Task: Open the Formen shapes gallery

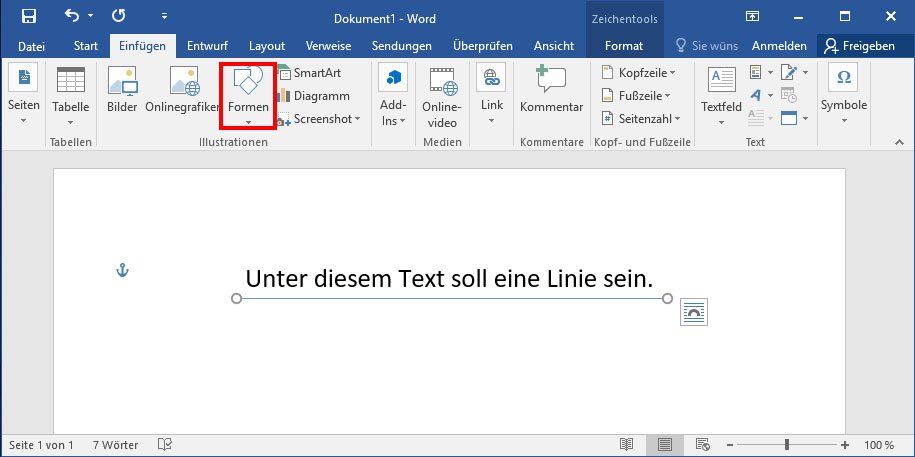Action: pos(248,96)
